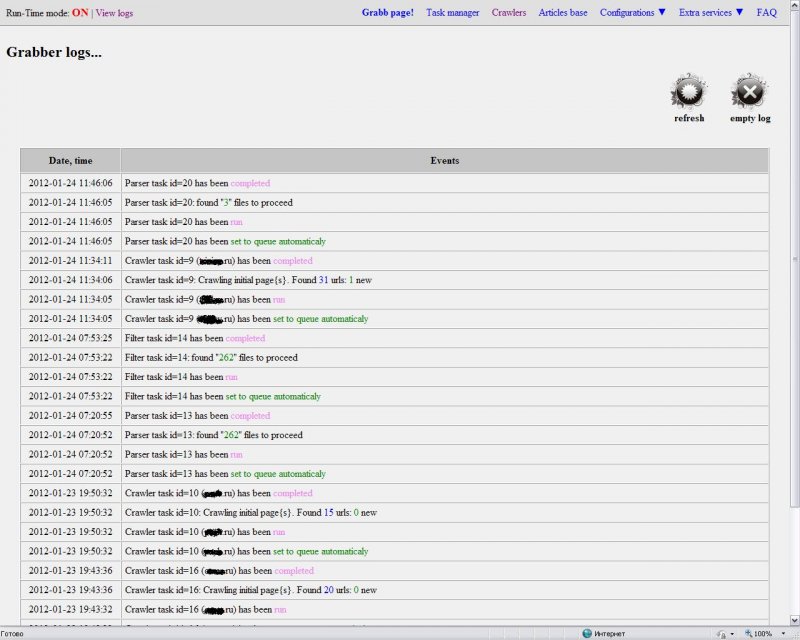This screenshot has height=640, width=800.
Task: Click the Grabb page! link
Action: (x=388, y=13)
